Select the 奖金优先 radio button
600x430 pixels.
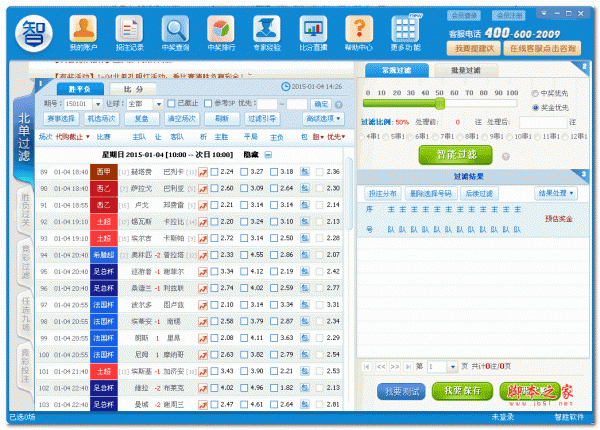(x=535, y=108)
